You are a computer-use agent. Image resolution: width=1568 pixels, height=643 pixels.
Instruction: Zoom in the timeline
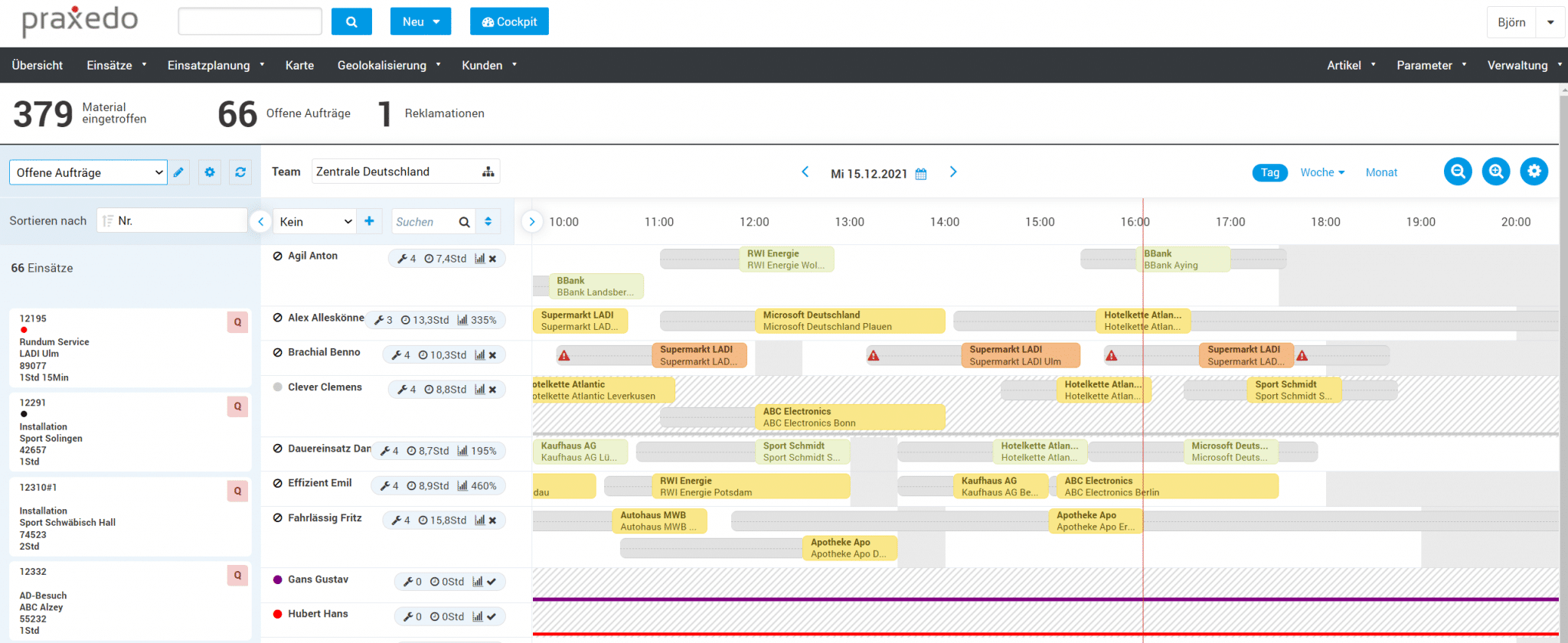tap(1496, 171)
